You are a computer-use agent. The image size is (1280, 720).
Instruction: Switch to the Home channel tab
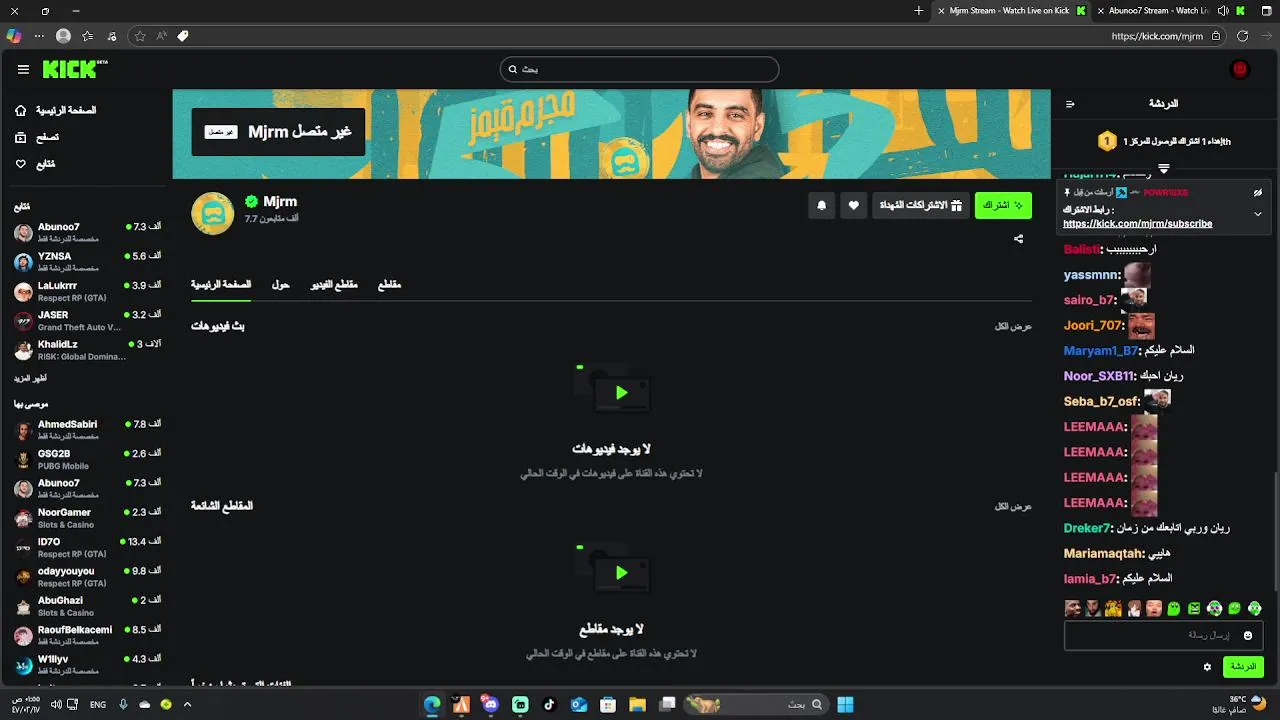point(221,285)
